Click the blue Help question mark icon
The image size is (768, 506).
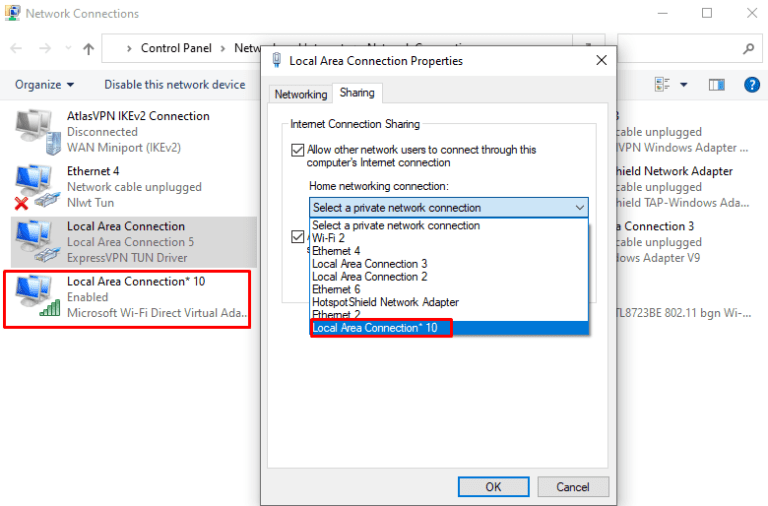point(751,85)
